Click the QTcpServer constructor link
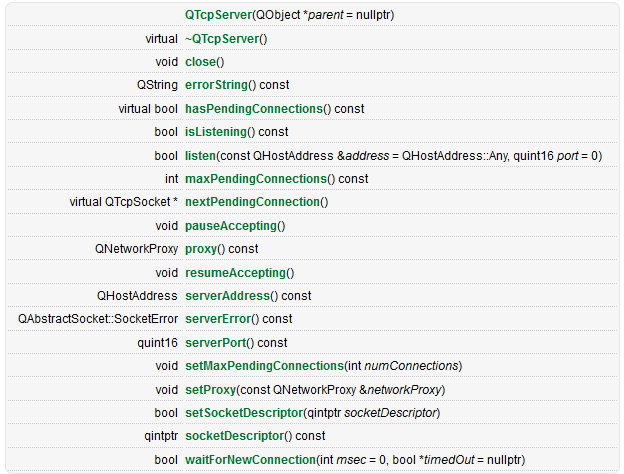This screenshot has height=474, width=624. click(217, 15)
